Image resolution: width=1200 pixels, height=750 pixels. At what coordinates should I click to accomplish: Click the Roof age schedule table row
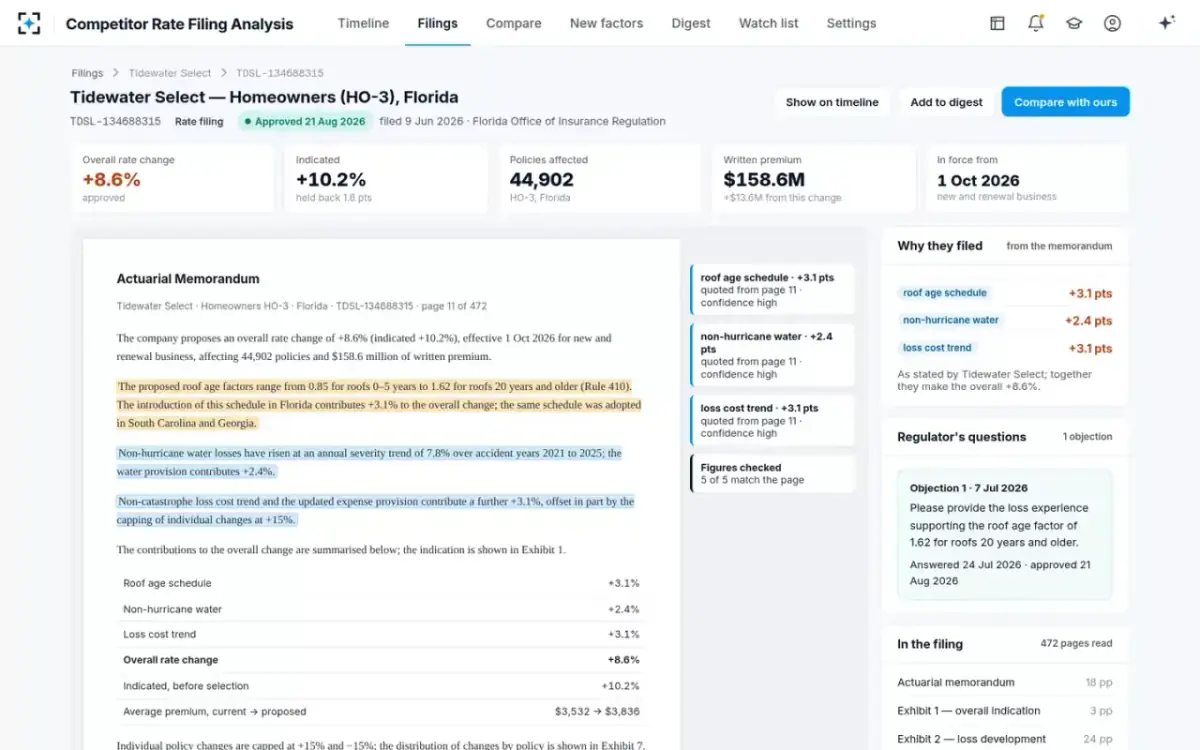tap(381, 583)
